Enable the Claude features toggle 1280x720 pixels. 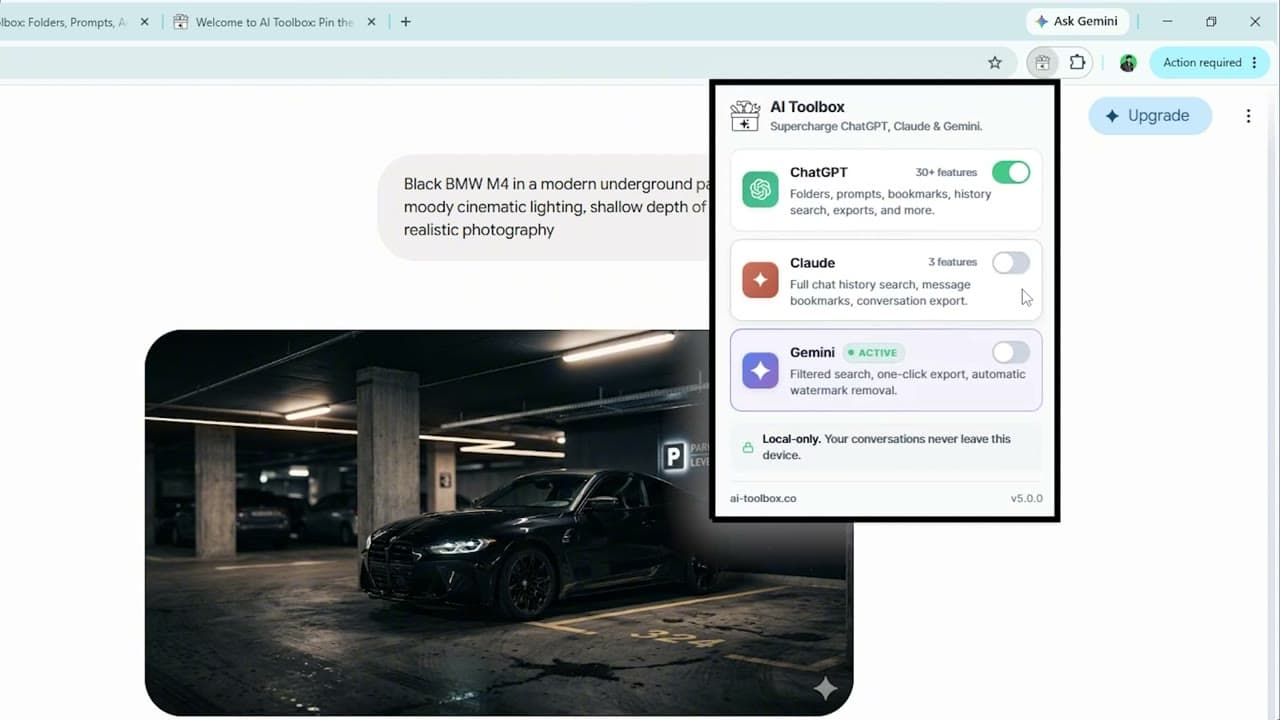[x=1011, y=263]
